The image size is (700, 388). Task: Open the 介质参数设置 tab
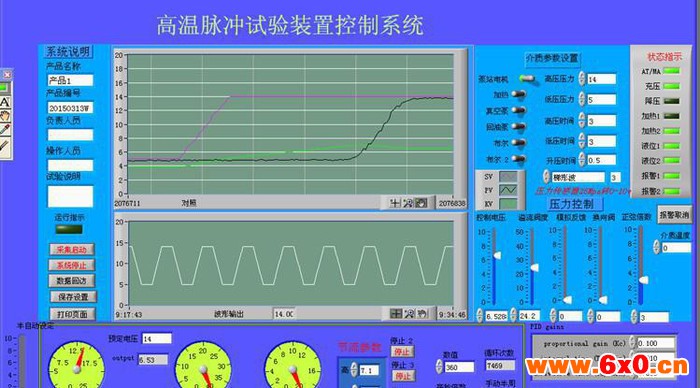coord(552,58)
